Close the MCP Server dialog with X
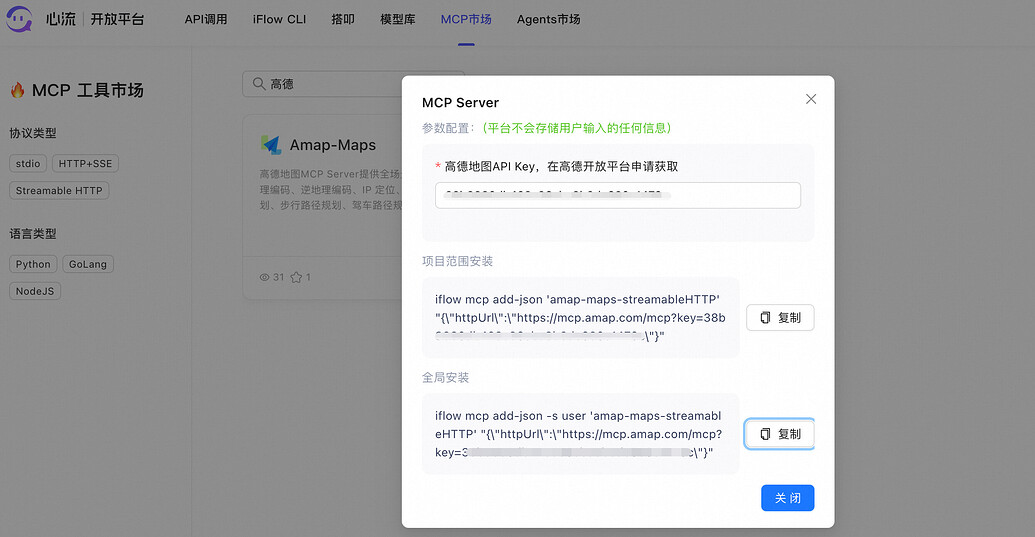The height and width of the screenshot is (537, 1035). (x=811, y=99)
